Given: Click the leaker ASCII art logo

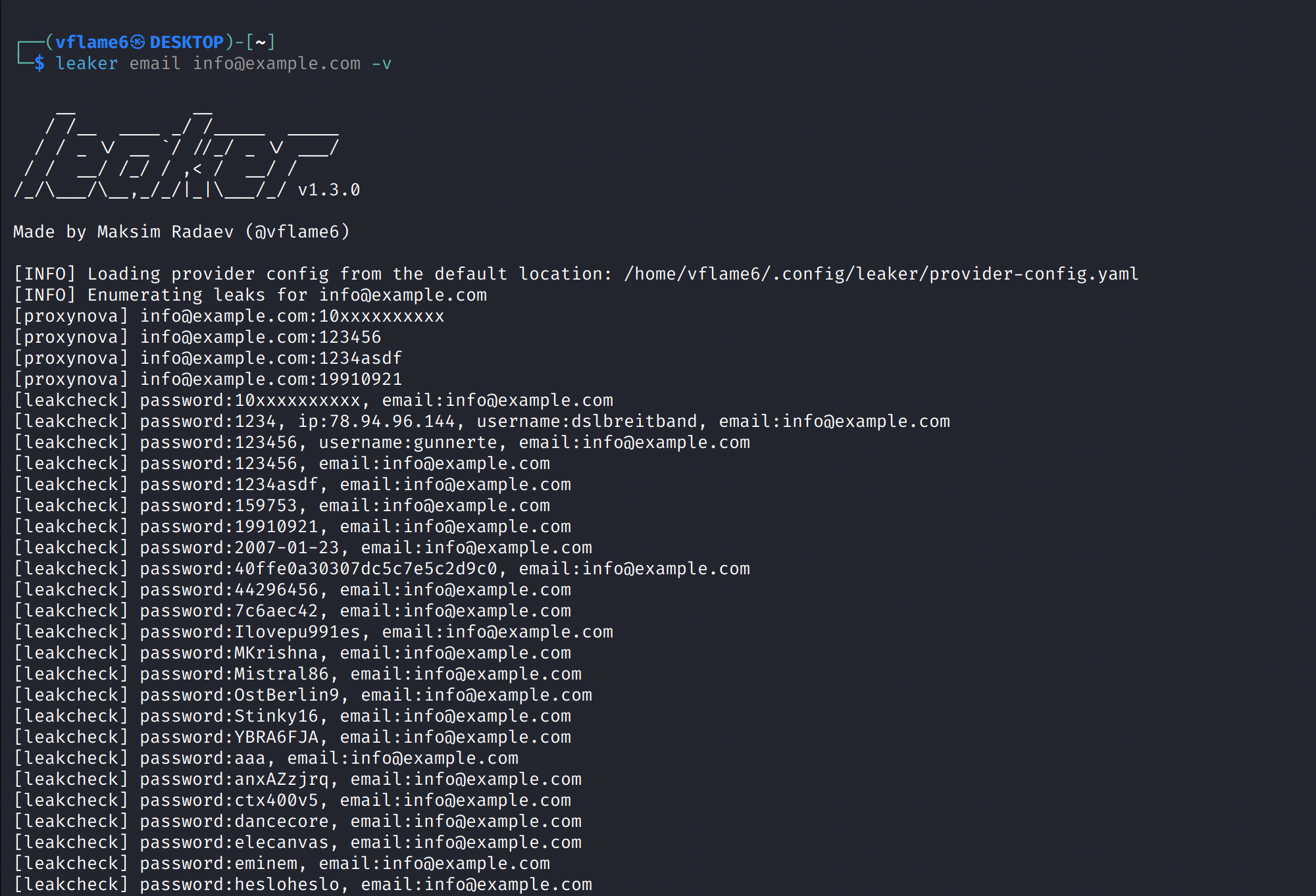Looking at the screenshot, I should point(176,157).
